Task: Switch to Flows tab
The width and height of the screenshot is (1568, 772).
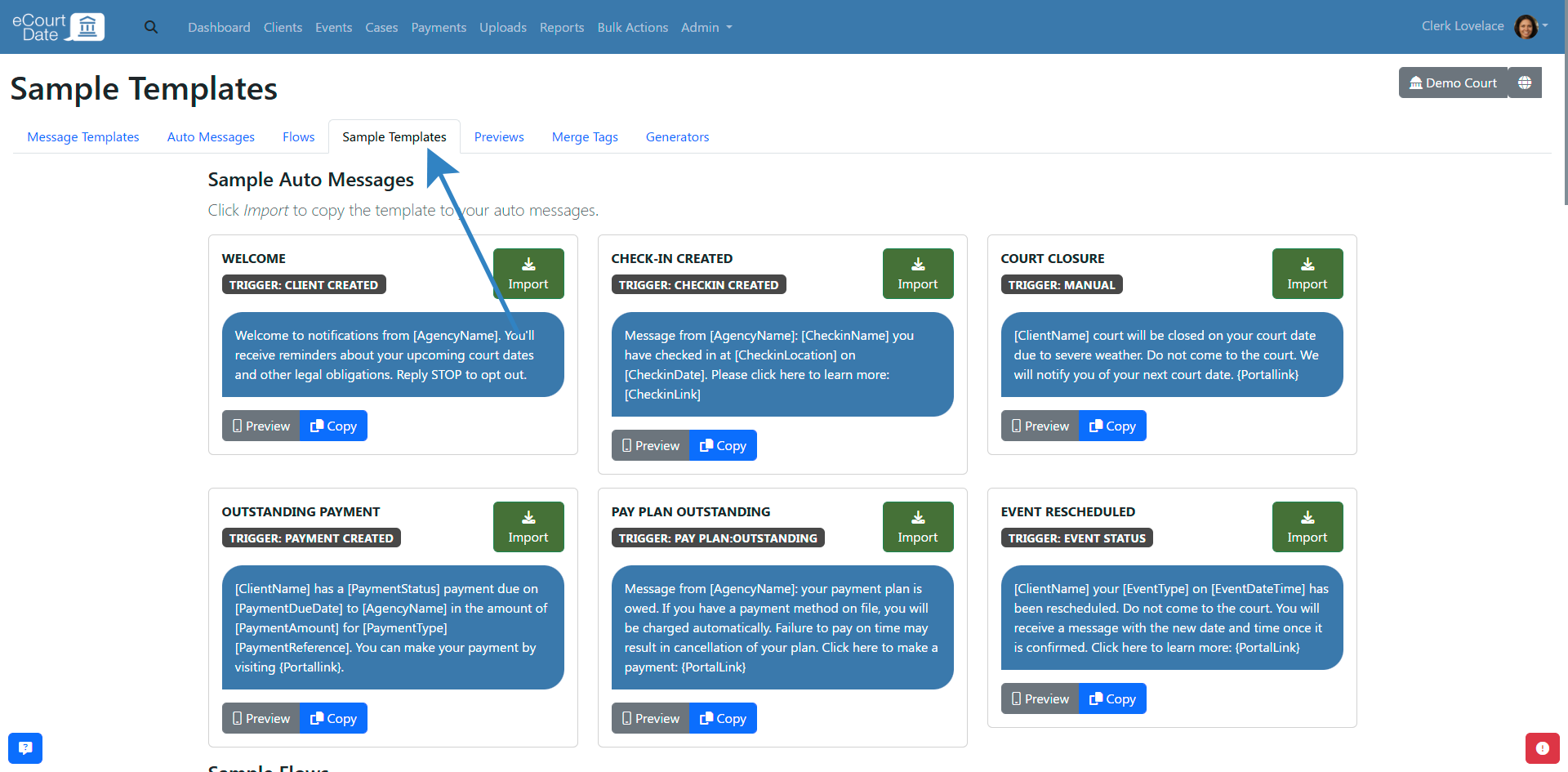Action: [298, 136]
